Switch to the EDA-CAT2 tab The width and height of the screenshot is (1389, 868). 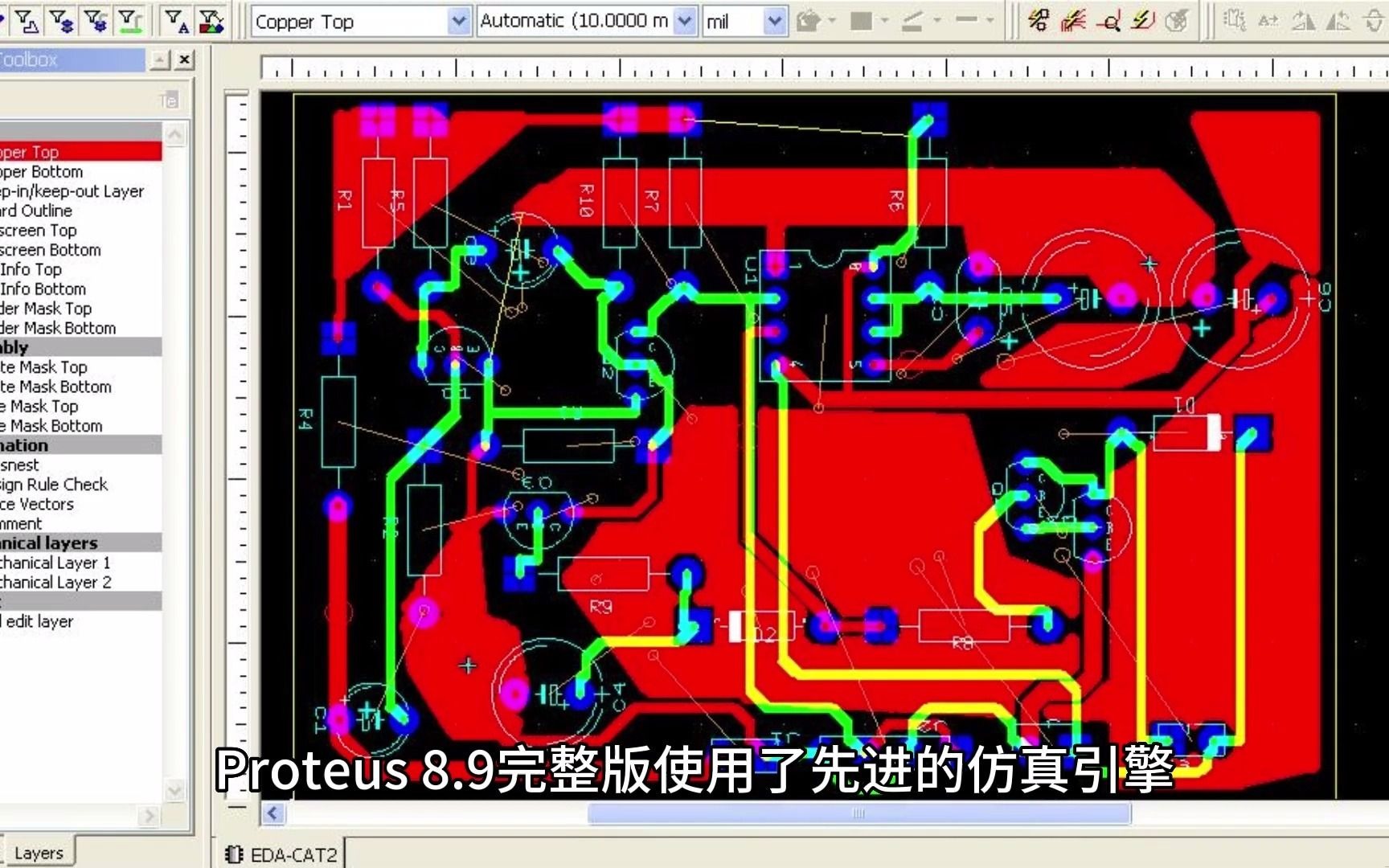(281, 854)
